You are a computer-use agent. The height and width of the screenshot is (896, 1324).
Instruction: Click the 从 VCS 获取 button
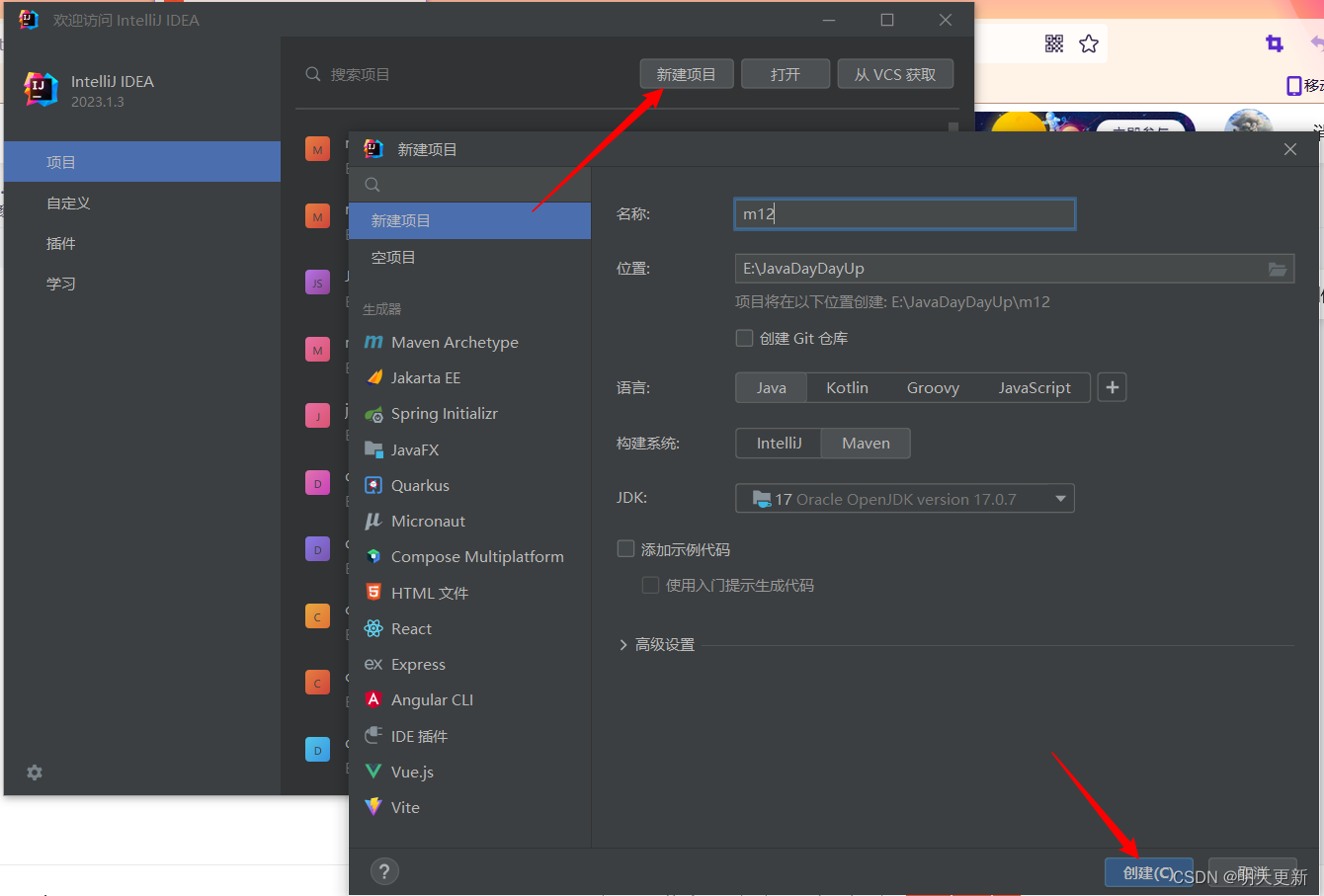tap(895, 74)
